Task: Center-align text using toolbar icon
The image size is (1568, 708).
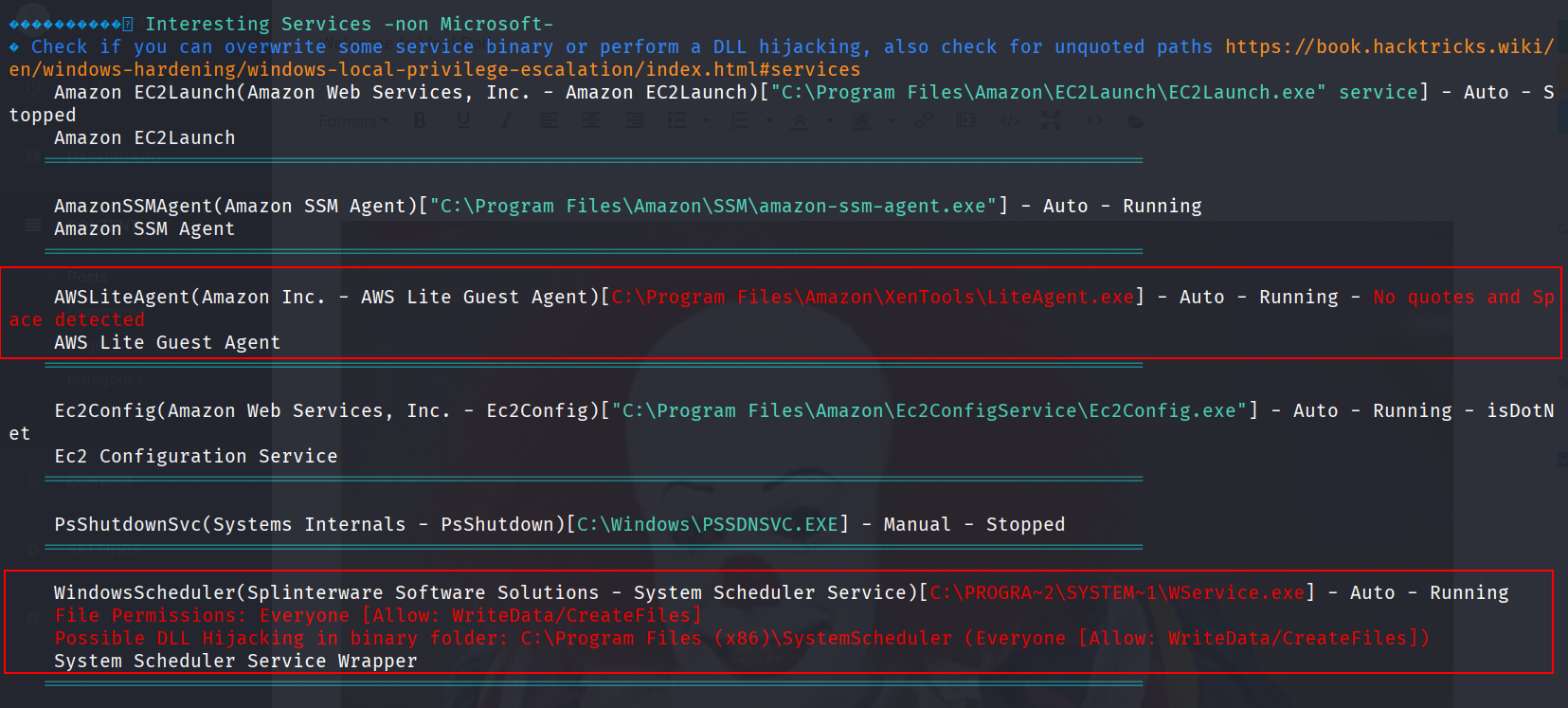Action: click(x=591, y=120)
